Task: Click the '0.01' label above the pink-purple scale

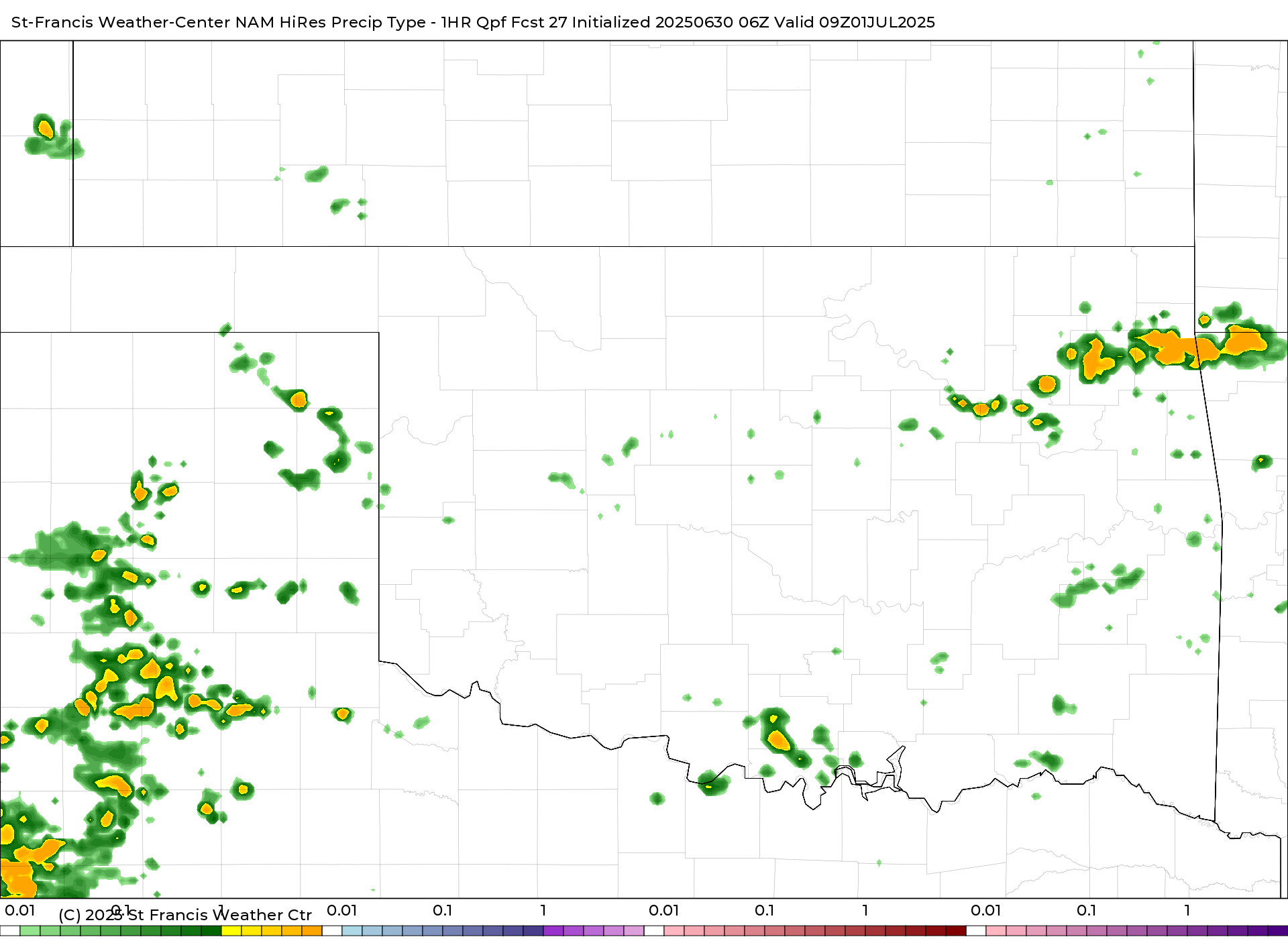Action: pos(986,910)
